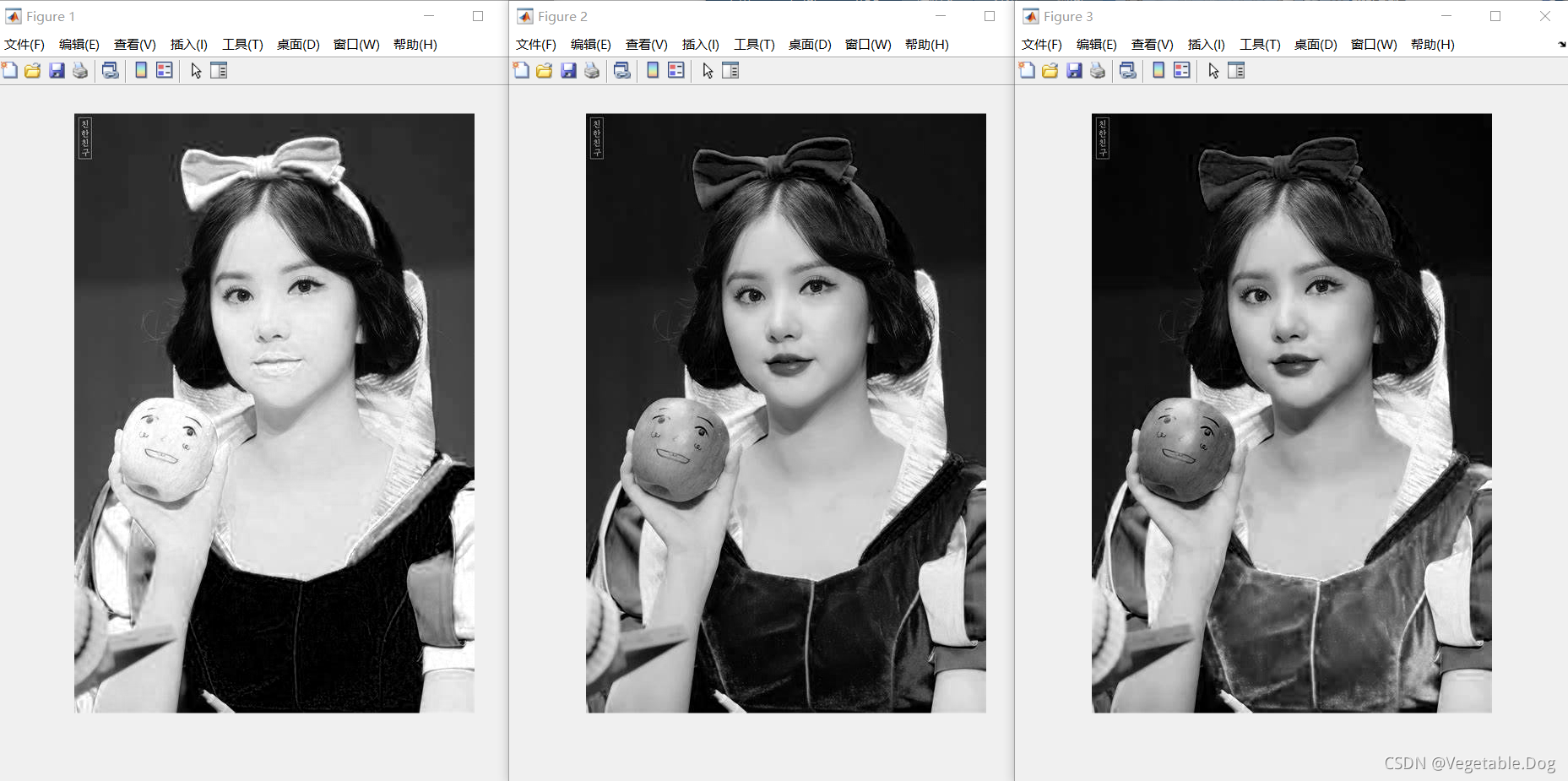The height and width of the screenshot is (781, 1568).
Task: Open 插入(I) menu in Figure 1
Action: pos(189,44)
